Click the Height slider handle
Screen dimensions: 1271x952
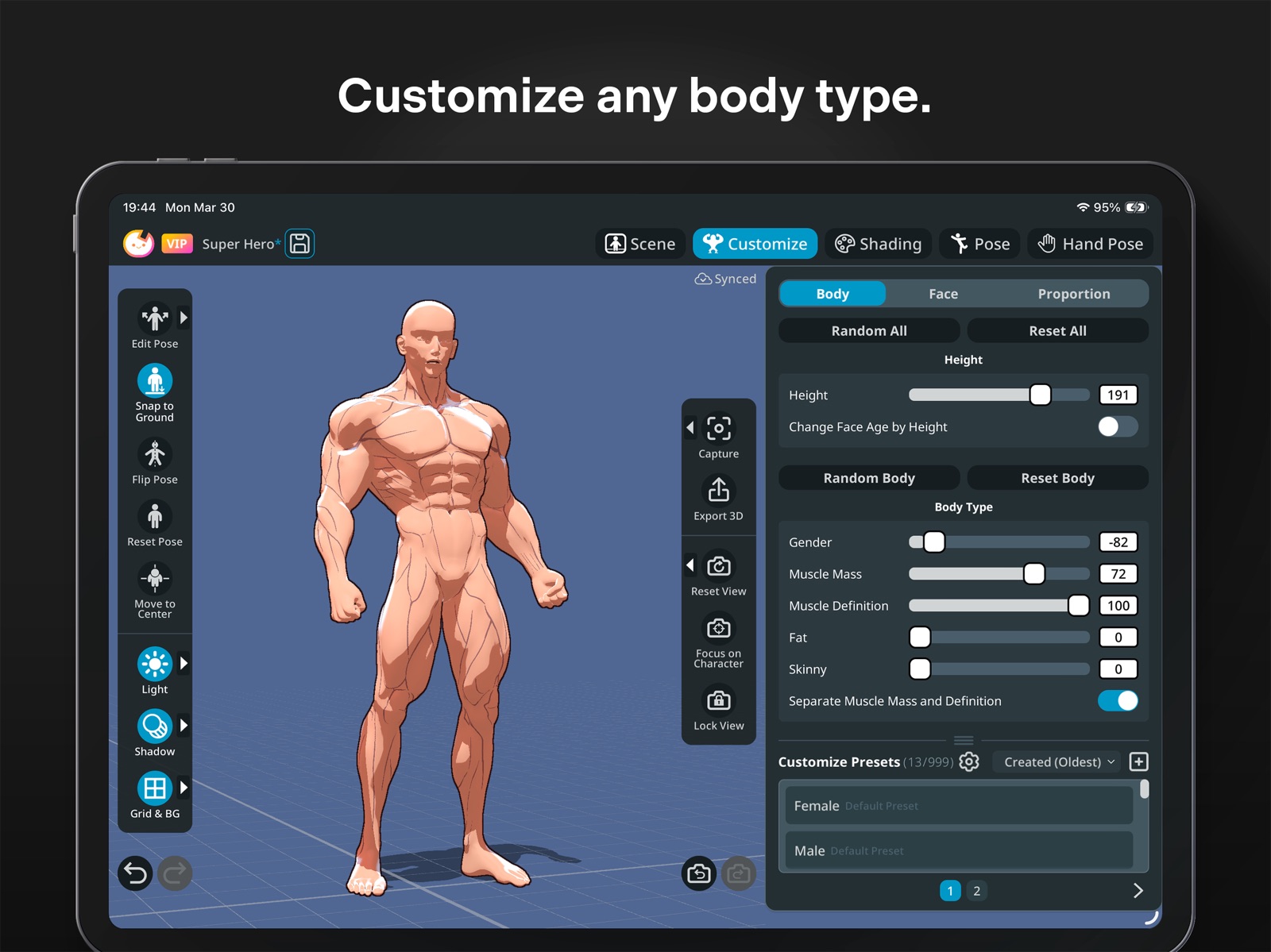(x=1040, y=395)
